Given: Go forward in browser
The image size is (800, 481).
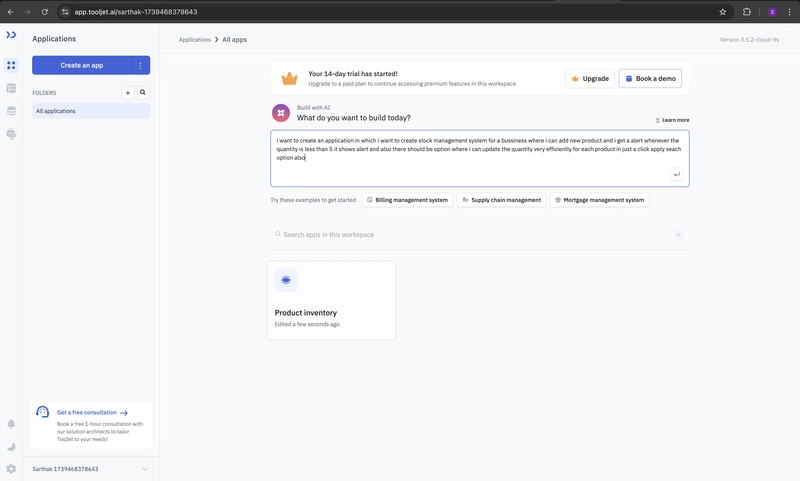Looking at the screenshot, I should pyautogui.click(x=28, y=12).
